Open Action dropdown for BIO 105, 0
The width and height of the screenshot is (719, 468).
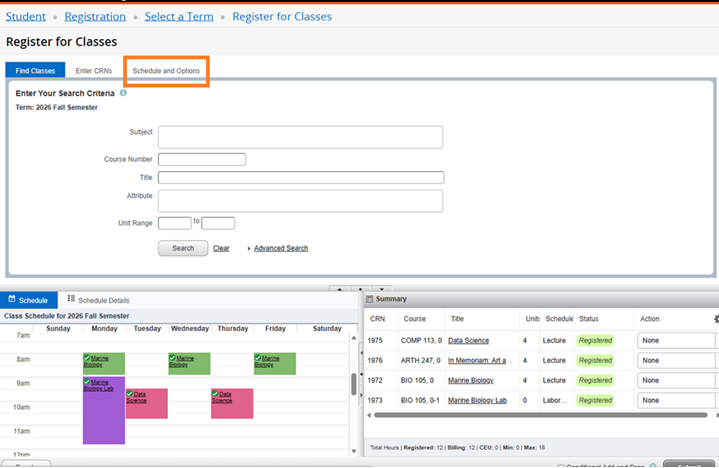coord(677,380)
